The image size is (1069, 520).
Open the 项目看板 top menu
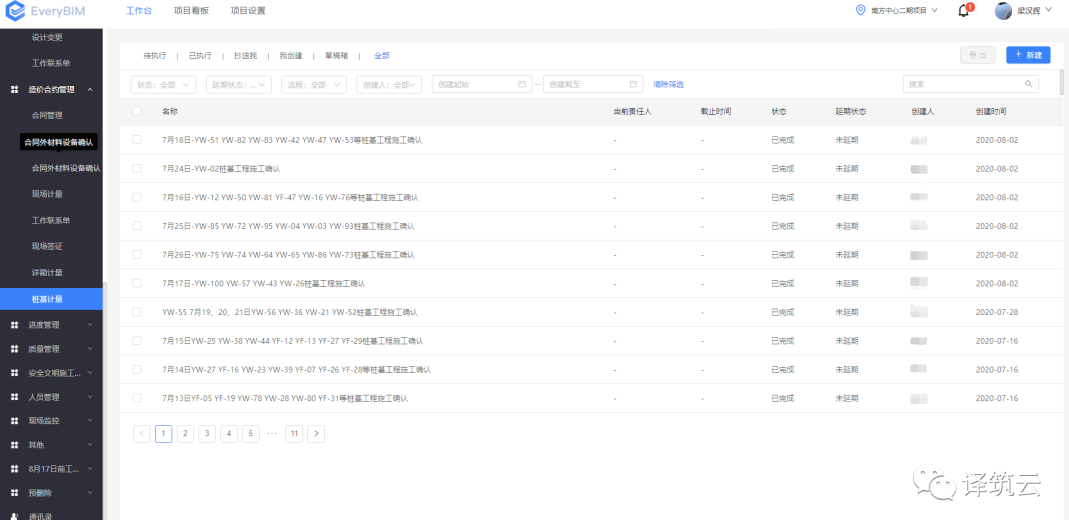pyautogui.click(x=191, y=11)
